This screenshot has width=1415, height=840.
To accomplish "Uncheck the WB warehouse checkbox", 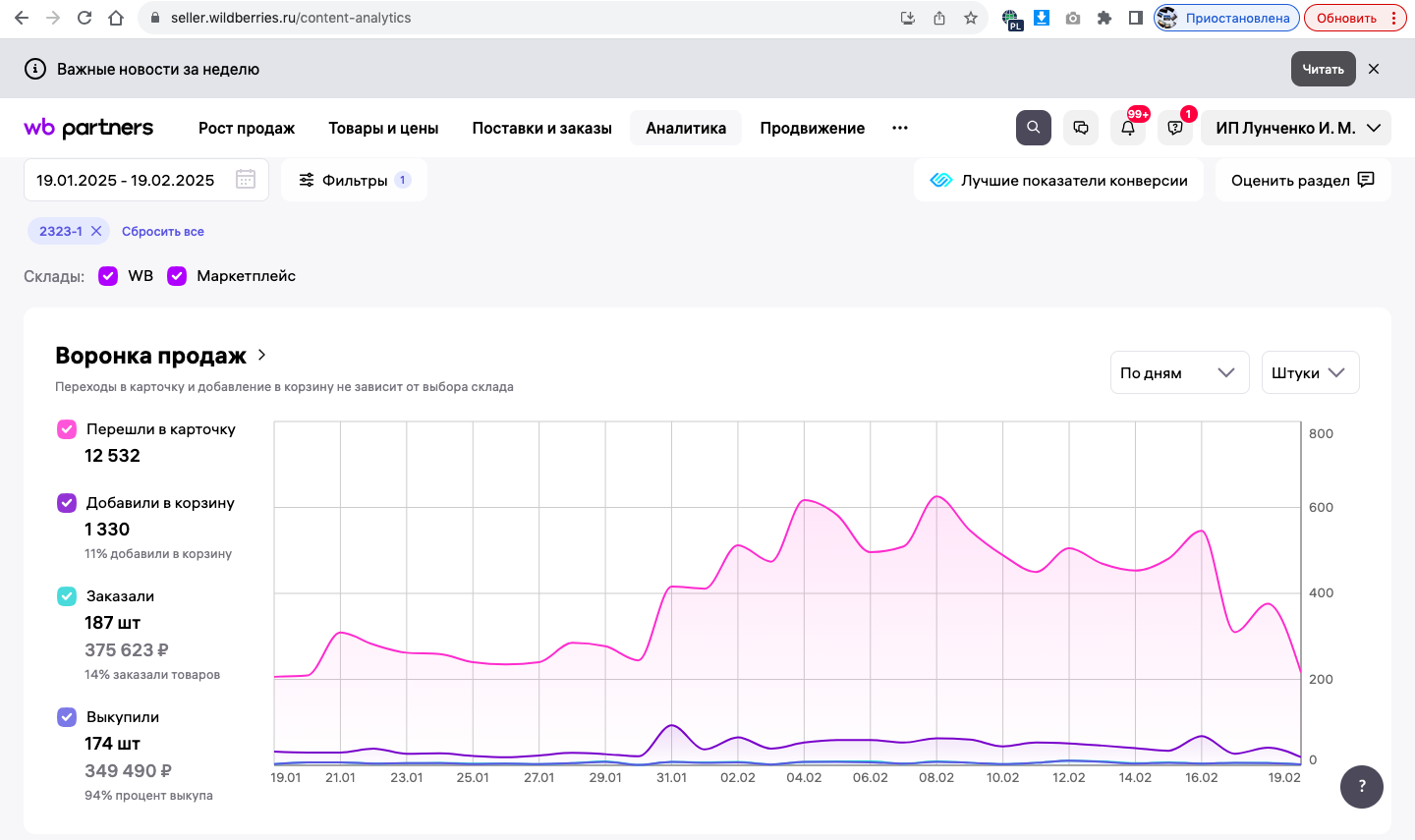I will [x=108, y=276].
